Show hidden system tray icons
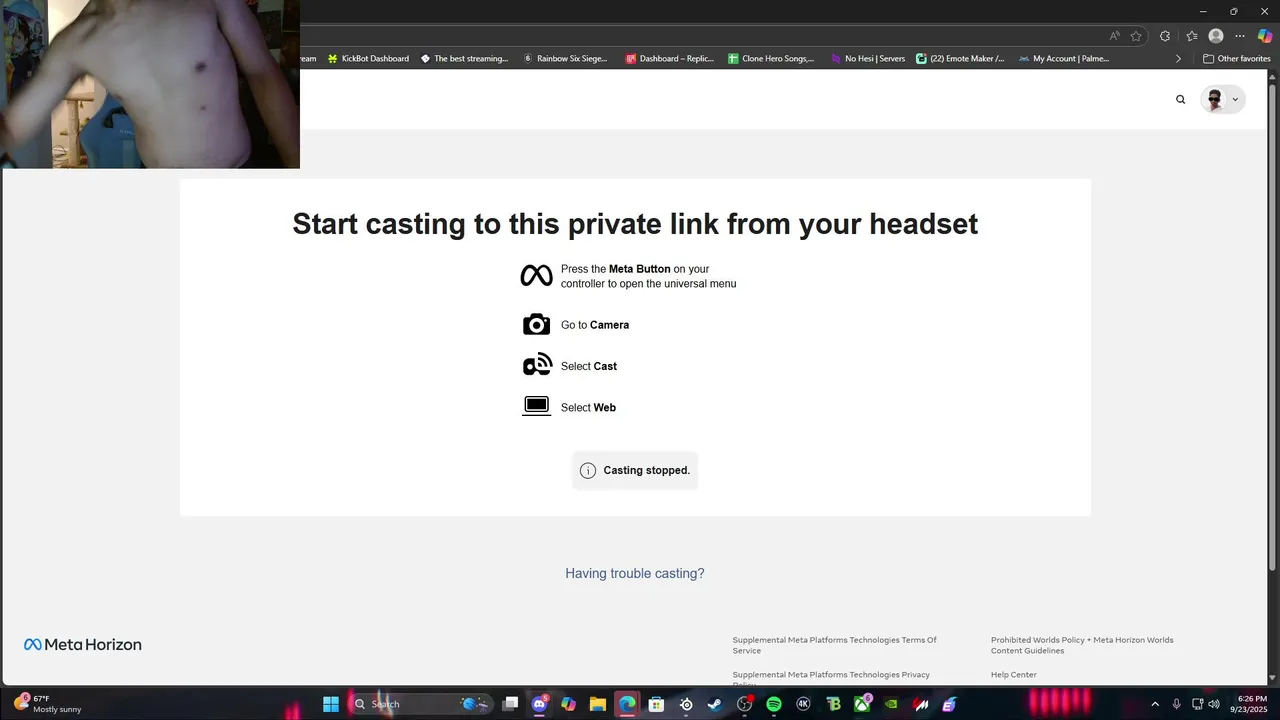The height and width of the screenshot is (720, 1280). coord(1155,704)
